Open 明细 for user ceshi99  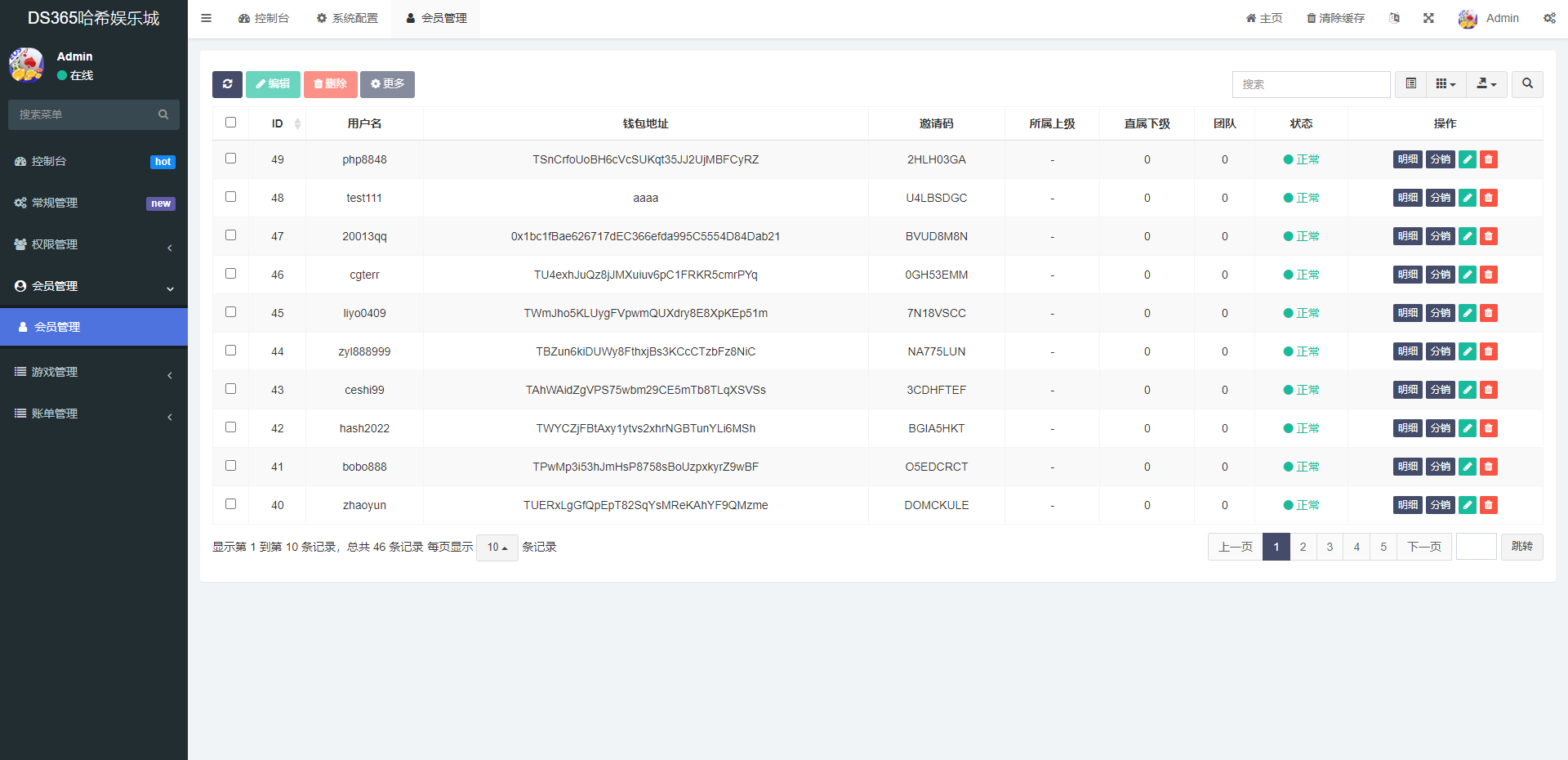1407,390
